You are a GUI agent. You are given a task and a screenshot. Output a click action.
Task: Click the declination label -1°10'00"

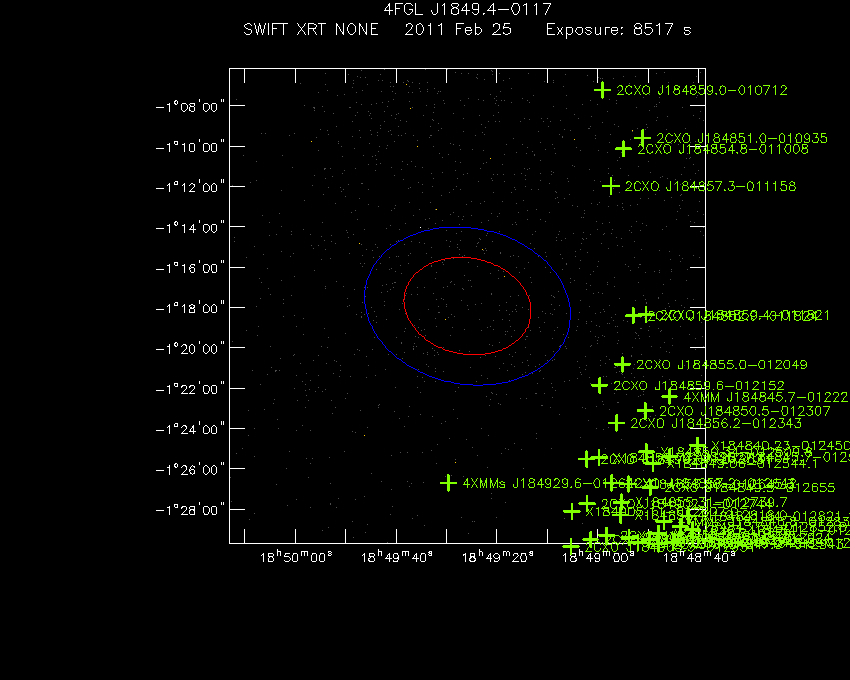point(190,147)
